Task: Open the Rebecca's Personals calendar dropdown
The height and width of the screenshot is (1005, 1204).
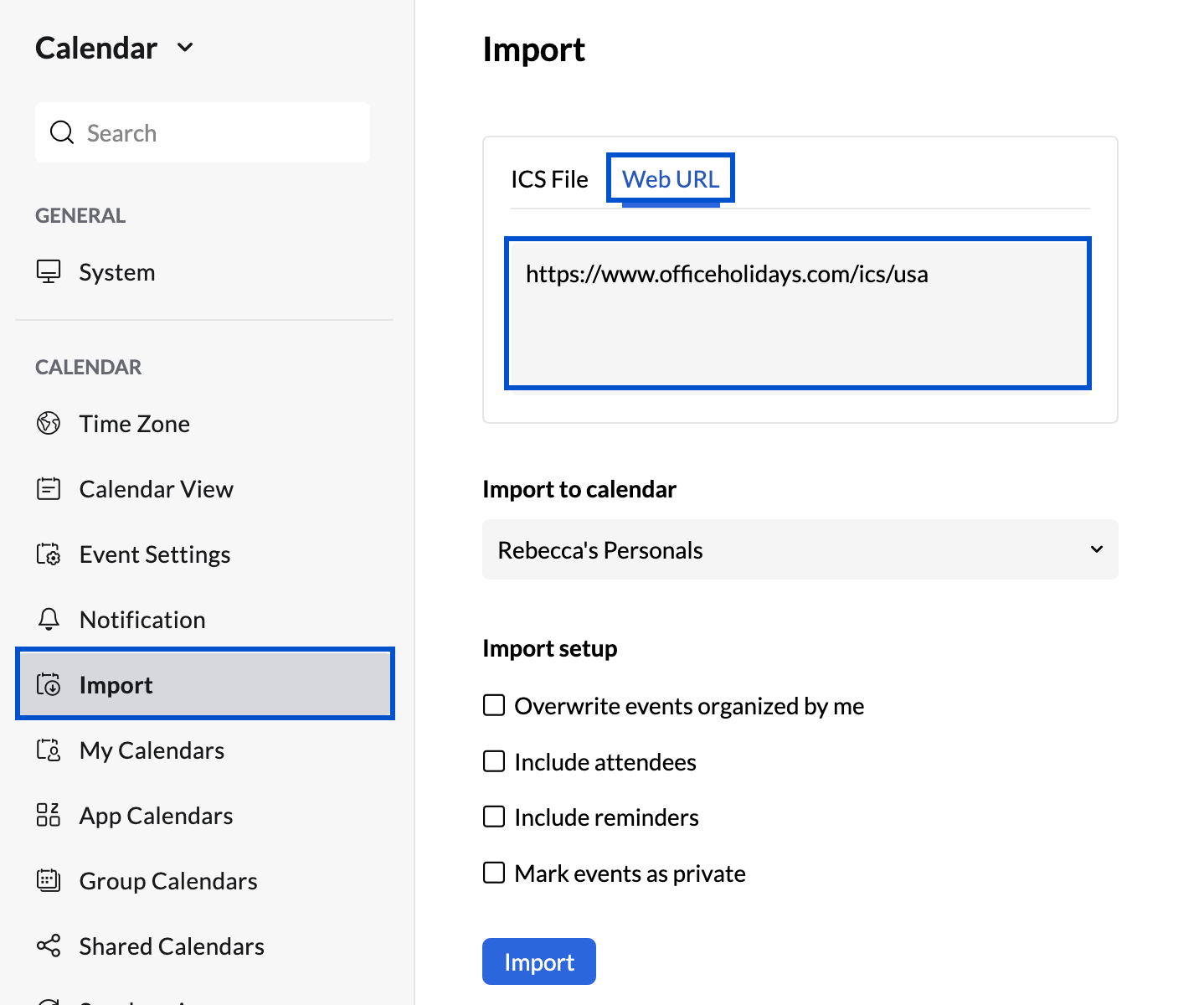Action: tap(799, 549)
